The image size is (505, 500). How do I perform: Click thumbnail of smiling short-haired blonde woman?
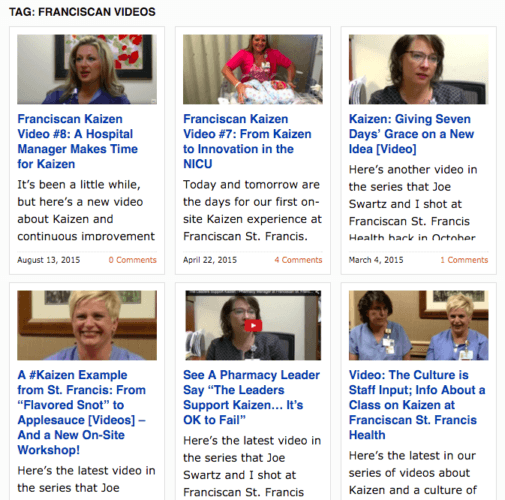point(87,325)
